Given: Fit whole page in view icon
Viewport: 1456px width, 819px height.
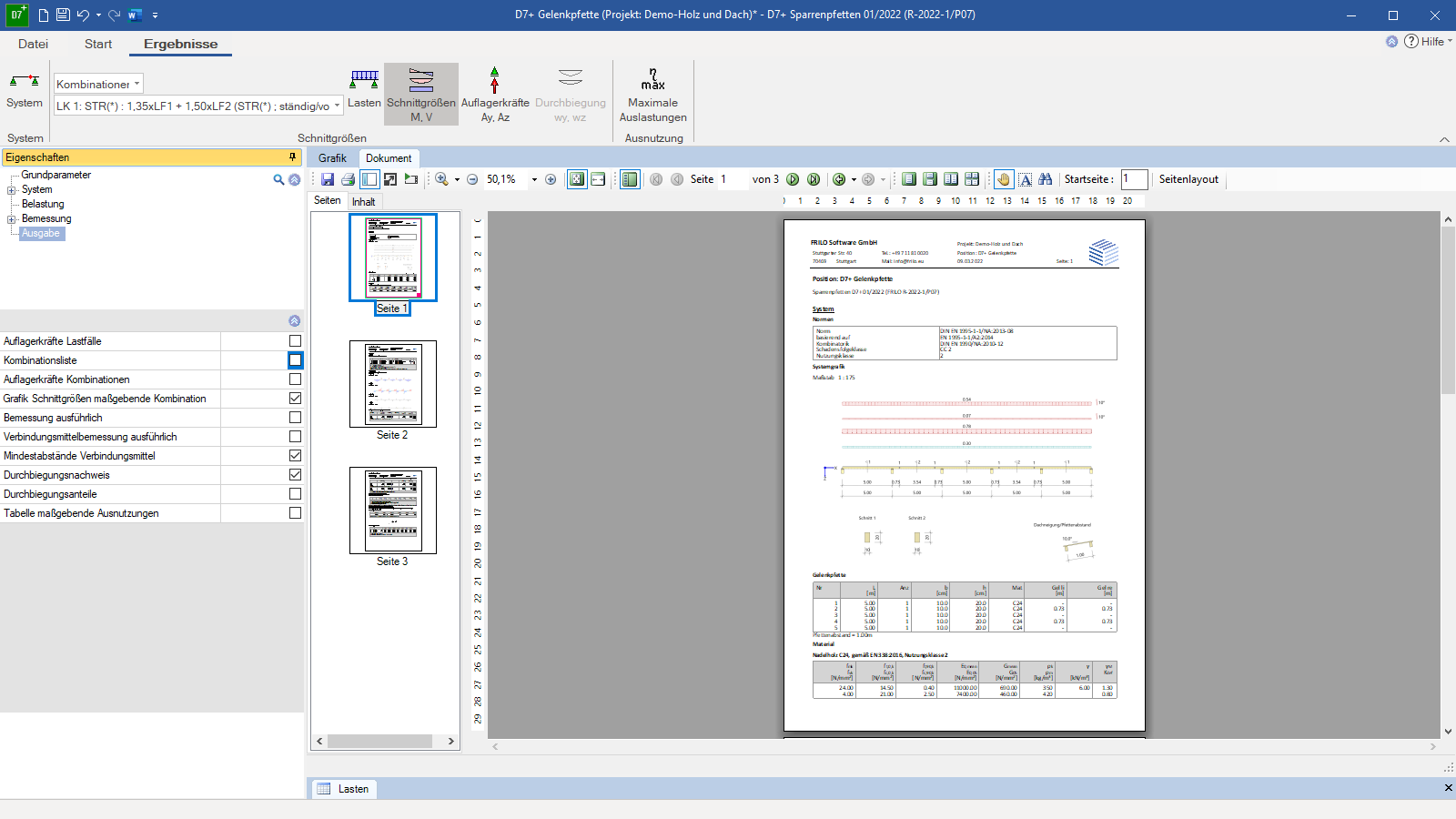Looking at the screenshot, I should (x=577, y=179).
